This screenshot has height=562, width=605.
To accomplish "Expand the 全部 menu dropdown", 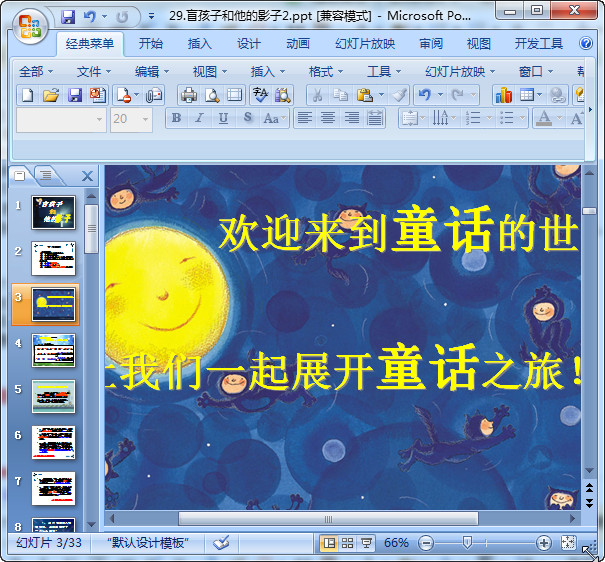I will [x=36, y=71].
